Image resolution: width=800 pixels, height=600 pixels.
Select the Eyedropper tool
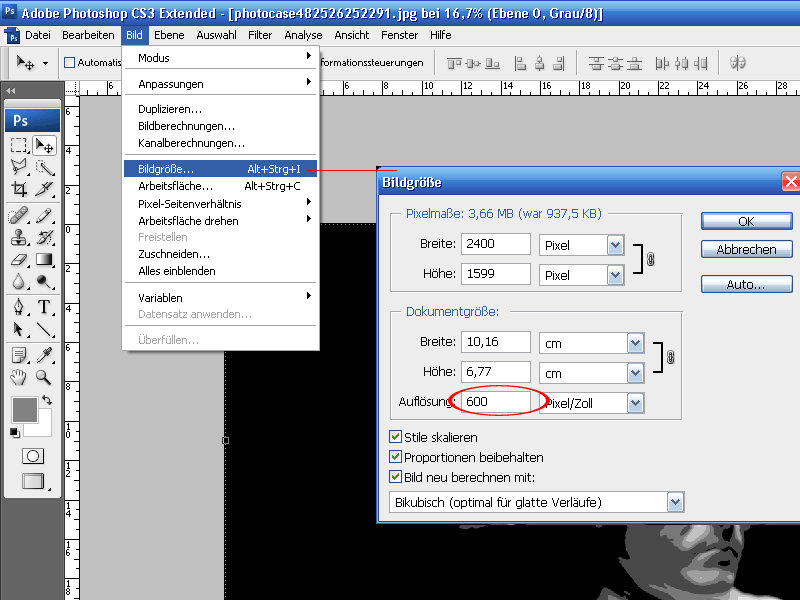click(44, 355)
